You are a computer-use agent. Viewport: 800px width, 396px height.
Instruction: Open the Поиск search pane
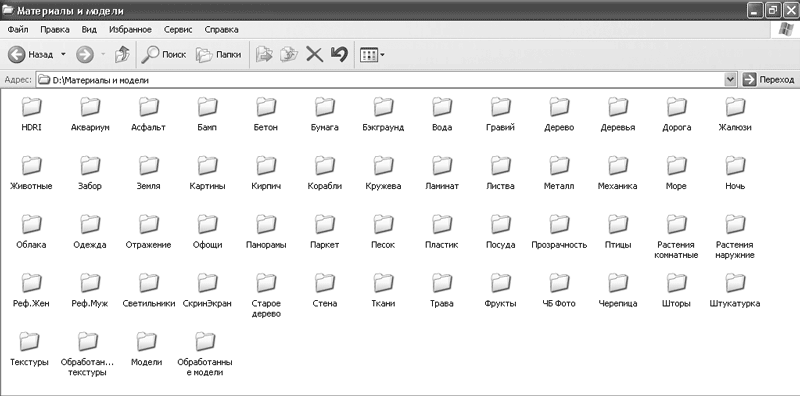click(x=164, y=54)
